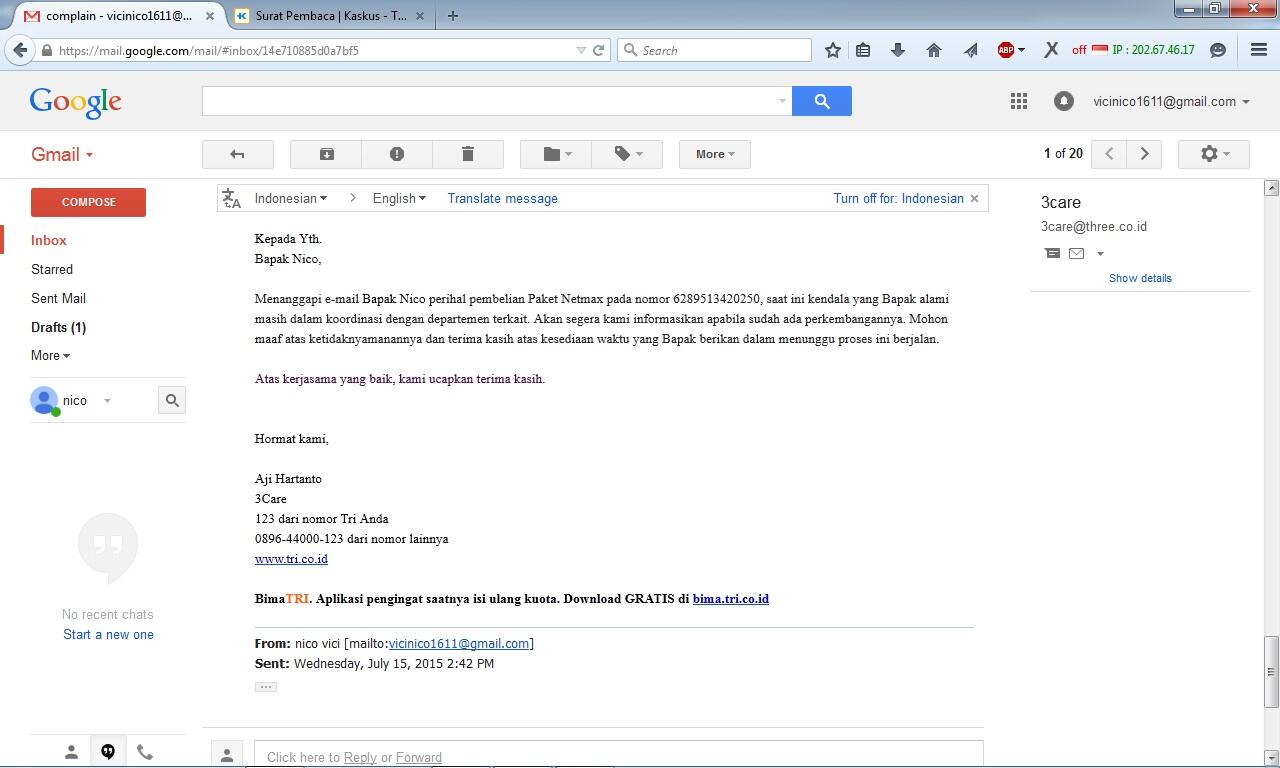Reload the page with the refresh icon
This screenshot has width=1280, height=768.
[x=599, y=50]
